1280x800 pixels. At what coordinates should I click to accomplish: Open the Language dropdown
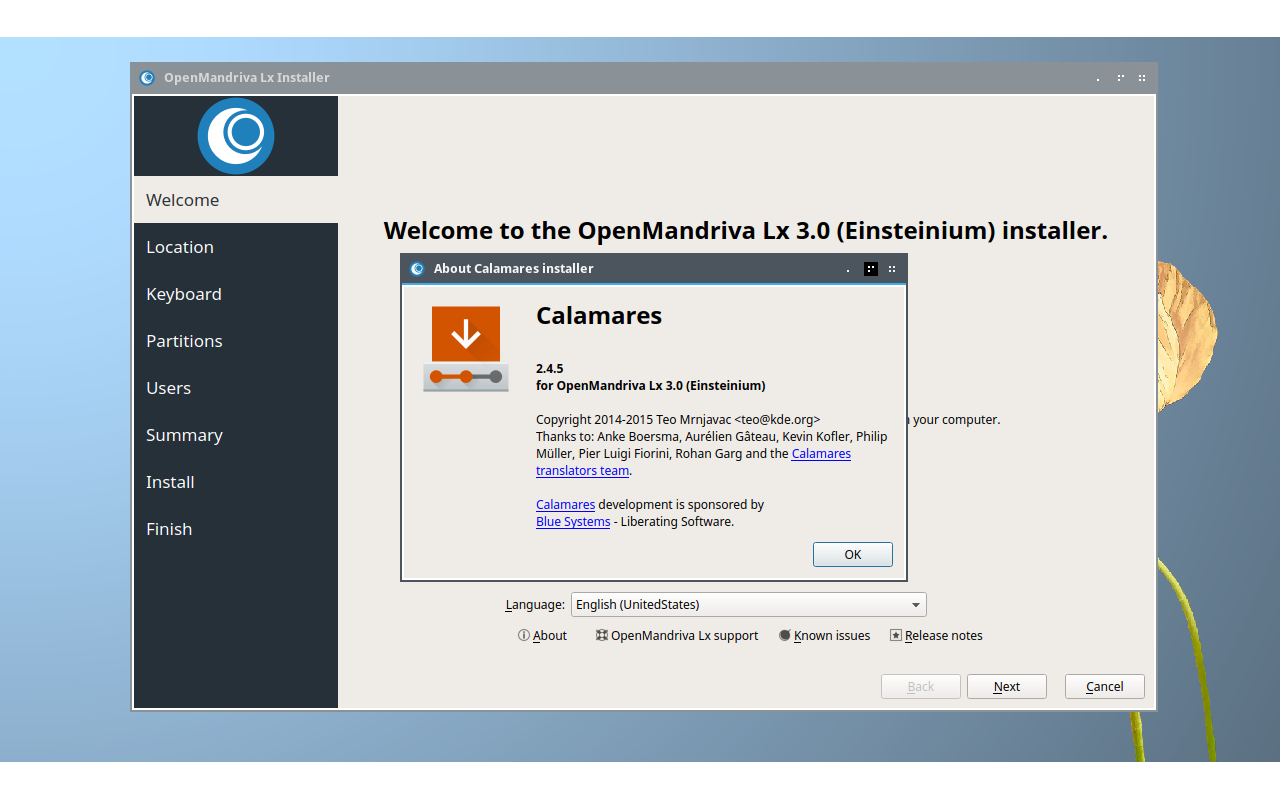coord(748,604)
